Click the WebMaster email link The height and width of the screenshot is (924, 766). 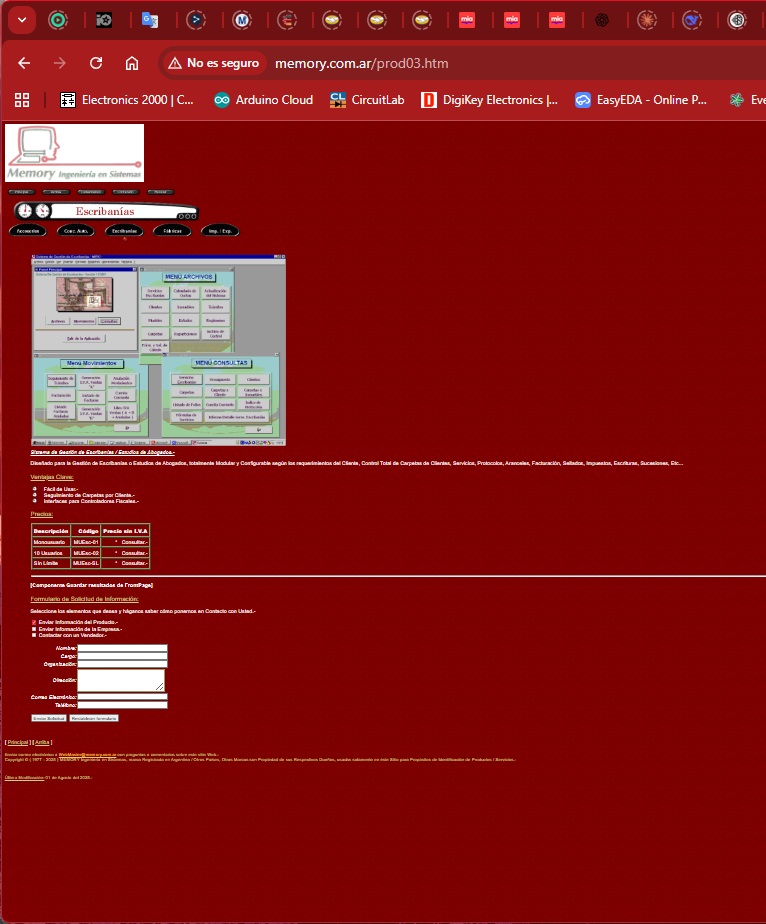87,754
